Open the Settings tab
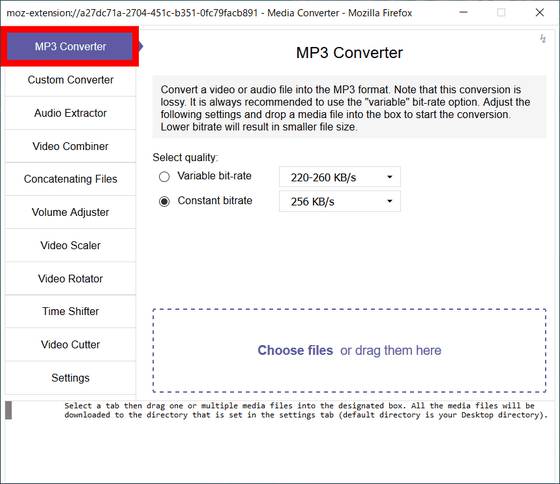Viewport: 560px width, 484px height. tap(70, 378)
